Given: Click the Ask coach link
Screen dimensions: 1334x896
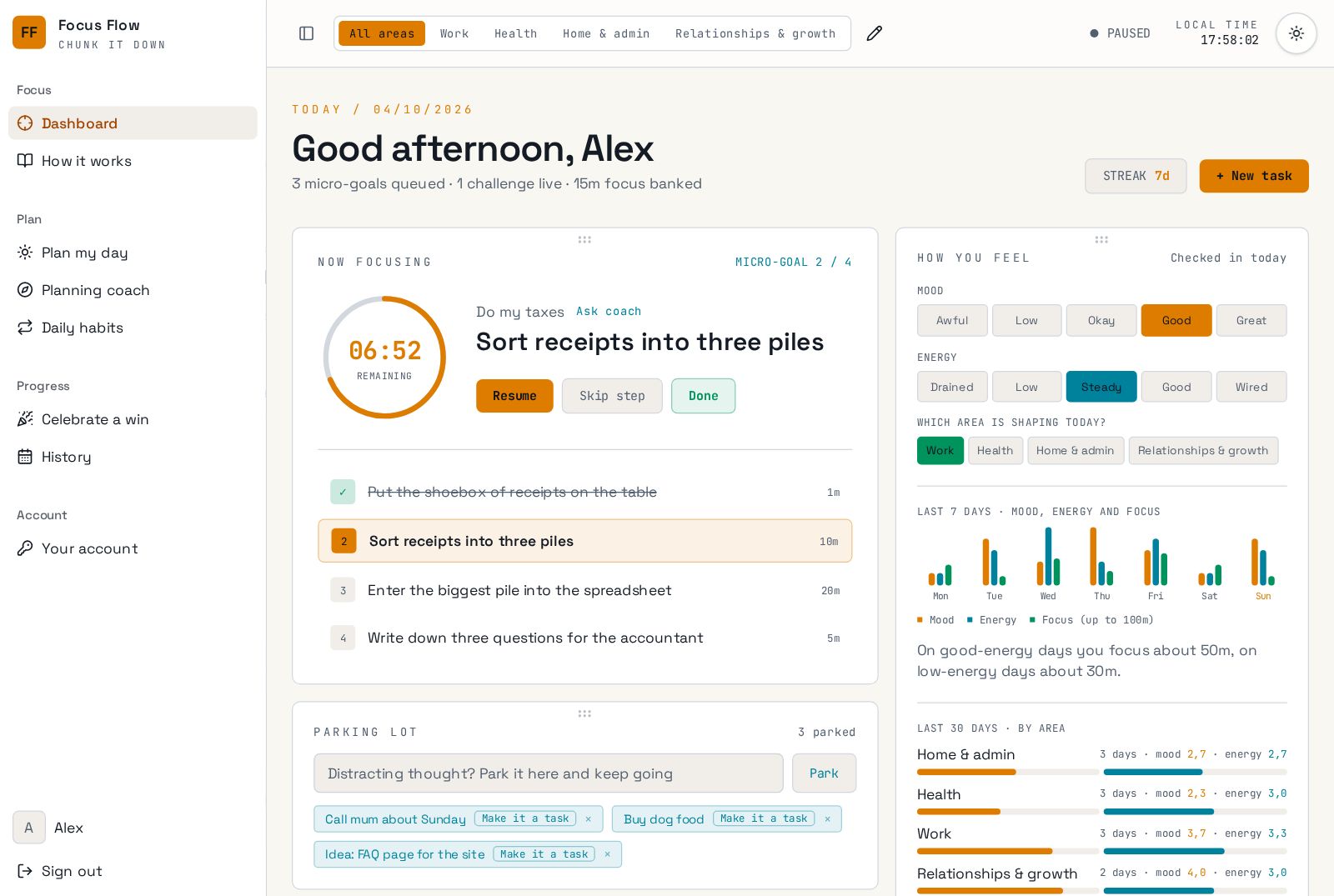Looking at the screenshot, I should click(x=609, y=311).
